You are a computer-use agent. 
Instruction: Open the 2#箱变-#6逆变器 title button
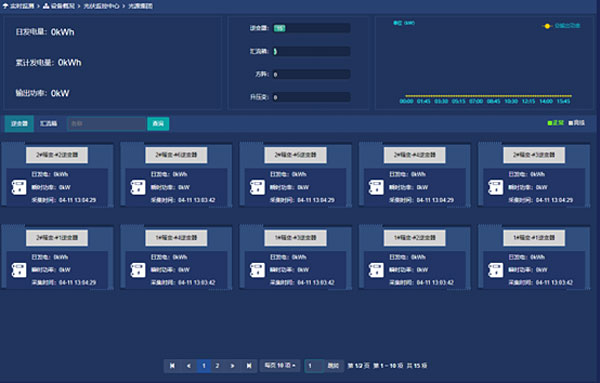click(176, 155)
